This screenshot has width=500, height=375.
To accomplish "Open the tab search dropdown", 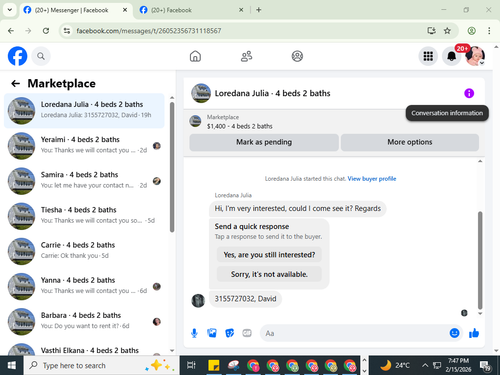I will coord(10,10).
